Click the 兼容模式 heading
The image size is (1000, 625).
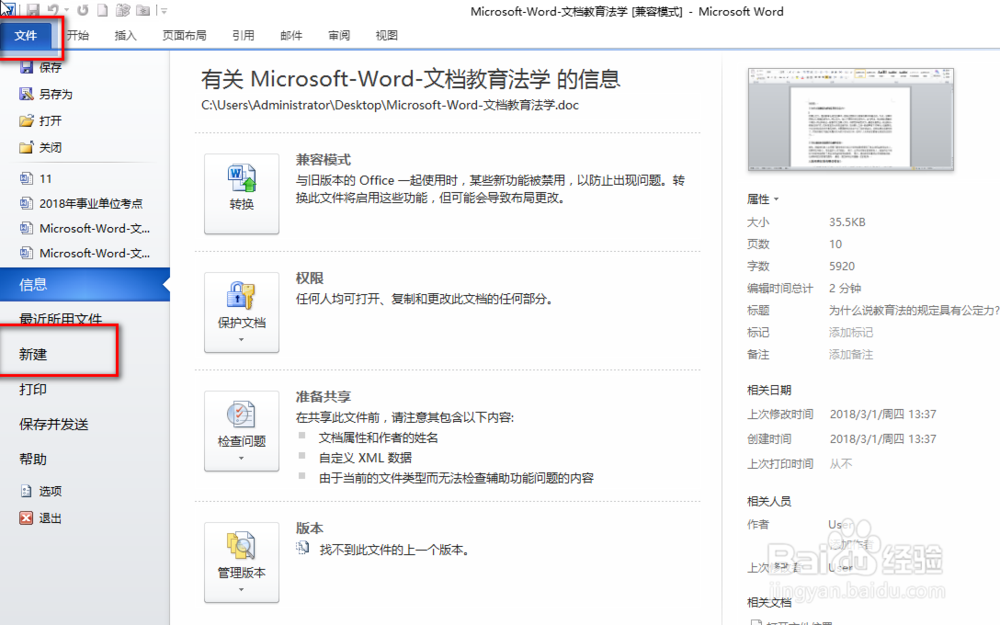(323, 160)
